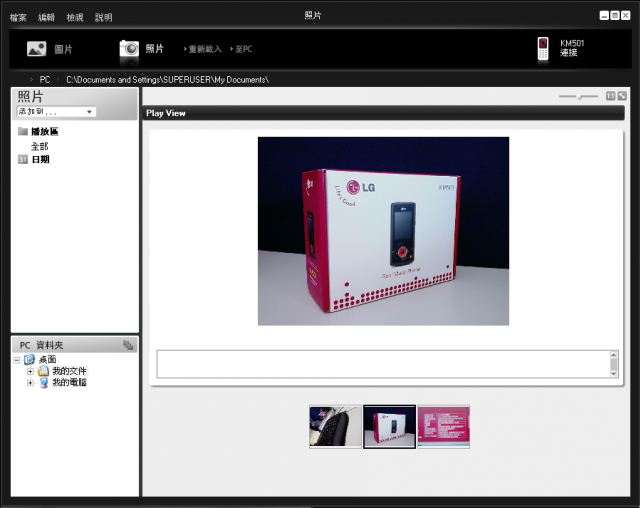Open the 編輯 menu
This screenshot has width=640, height=508.
coord(46,17)
